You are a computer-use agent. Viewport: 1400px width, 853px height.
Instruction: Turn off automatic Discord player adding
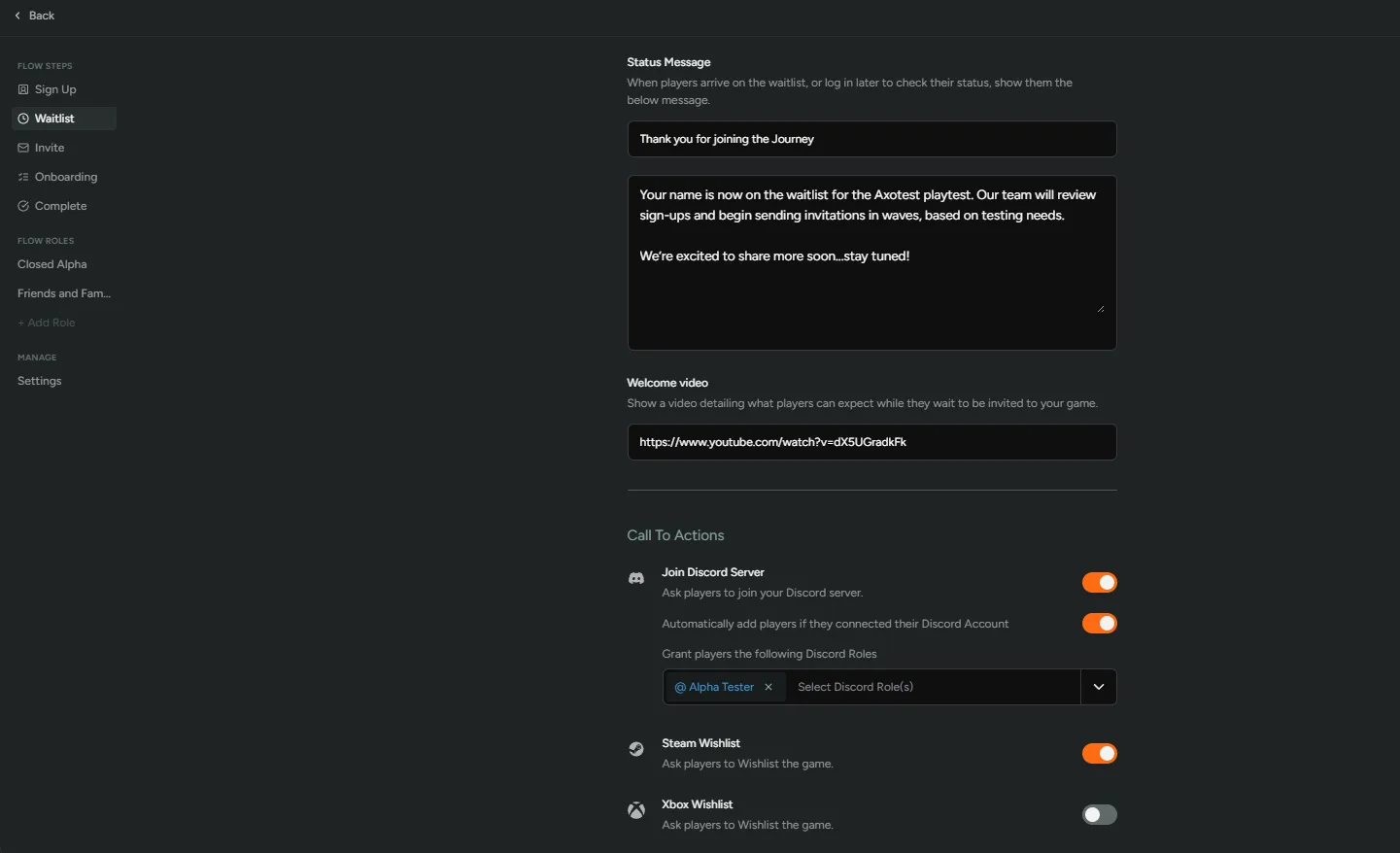1099,623
